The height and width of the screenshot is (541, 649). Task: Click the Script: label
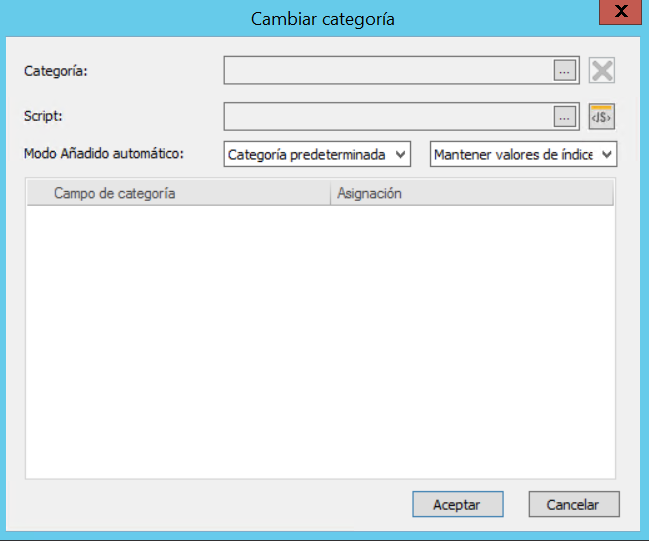[43, 116]
